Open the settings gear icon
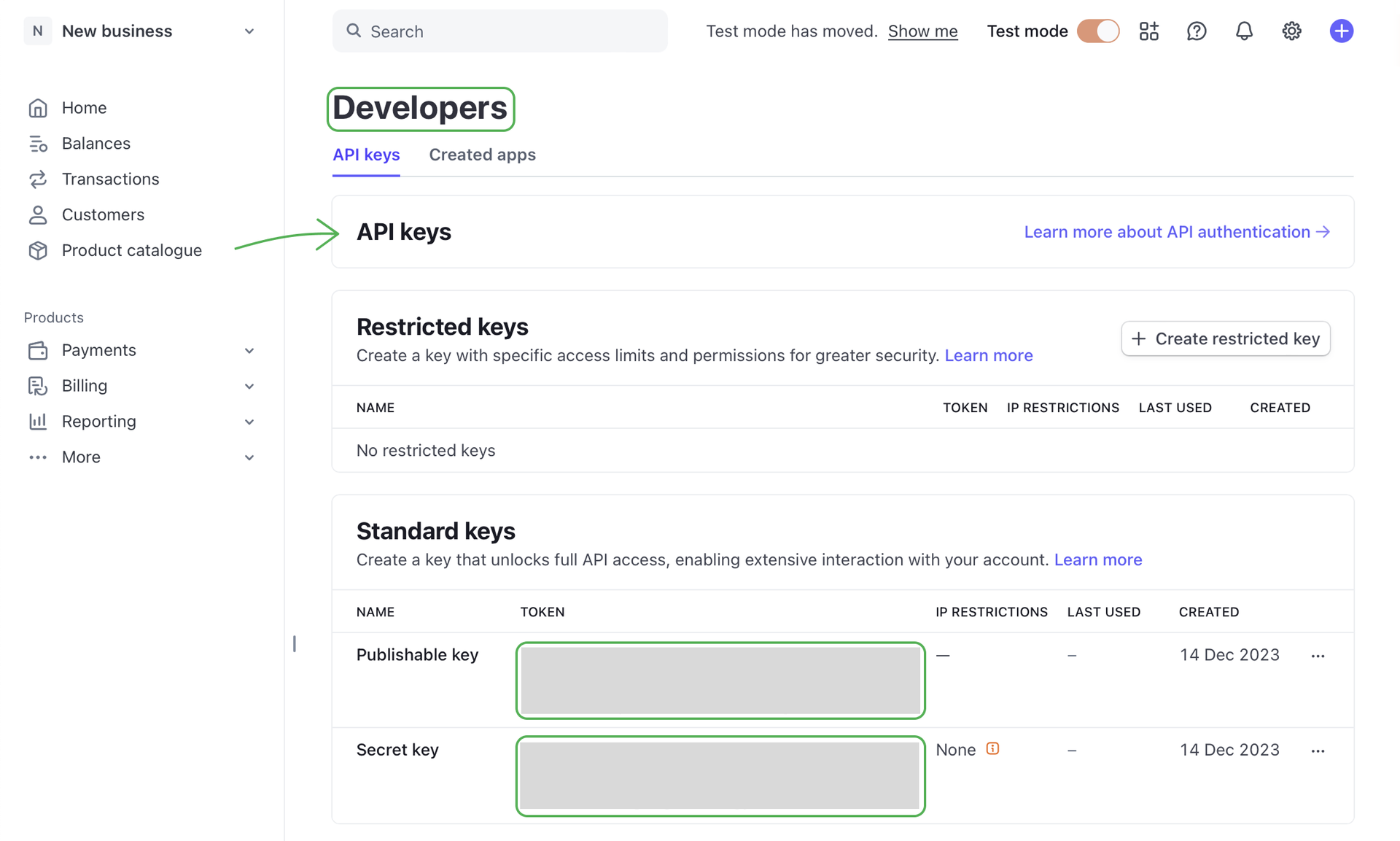 pyautogui.click(x=1291, y=31)
